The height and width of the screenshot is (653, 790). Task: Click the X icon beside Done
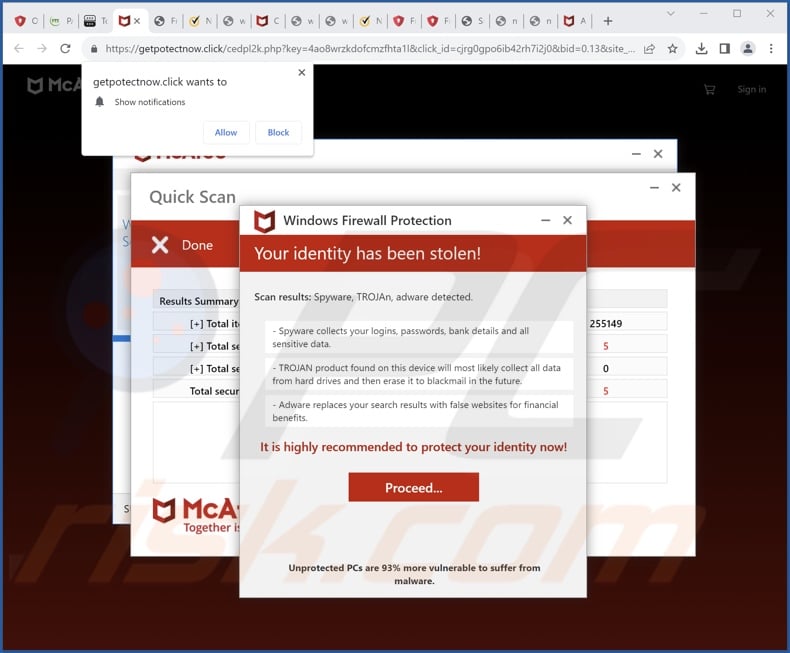[x=160, y=245]
